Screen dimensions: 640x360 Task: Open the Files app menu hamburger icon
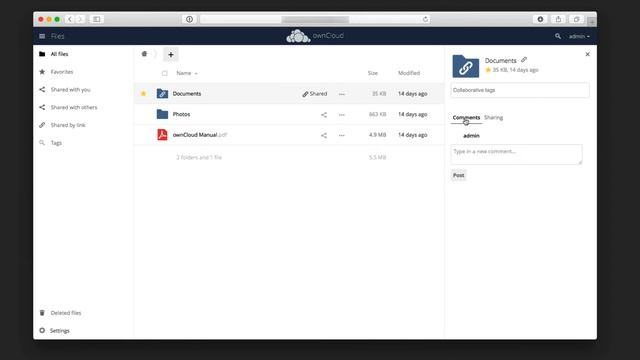tap(42, 36)
